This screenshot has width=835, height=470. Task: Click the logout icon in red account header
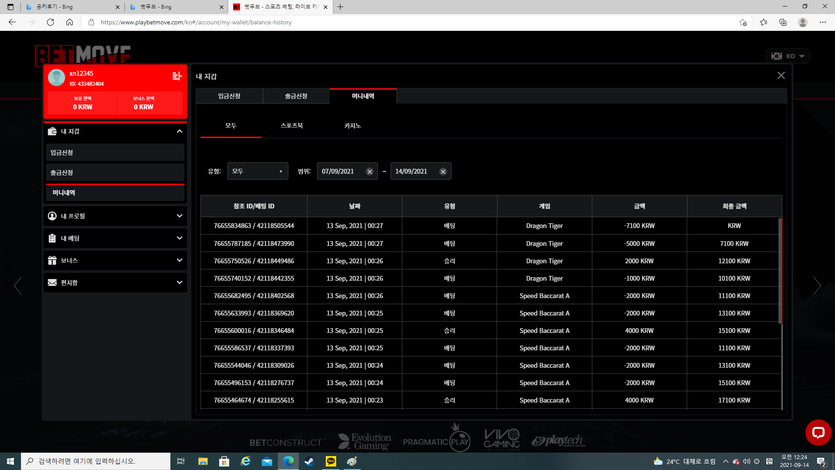click(177, 76)
